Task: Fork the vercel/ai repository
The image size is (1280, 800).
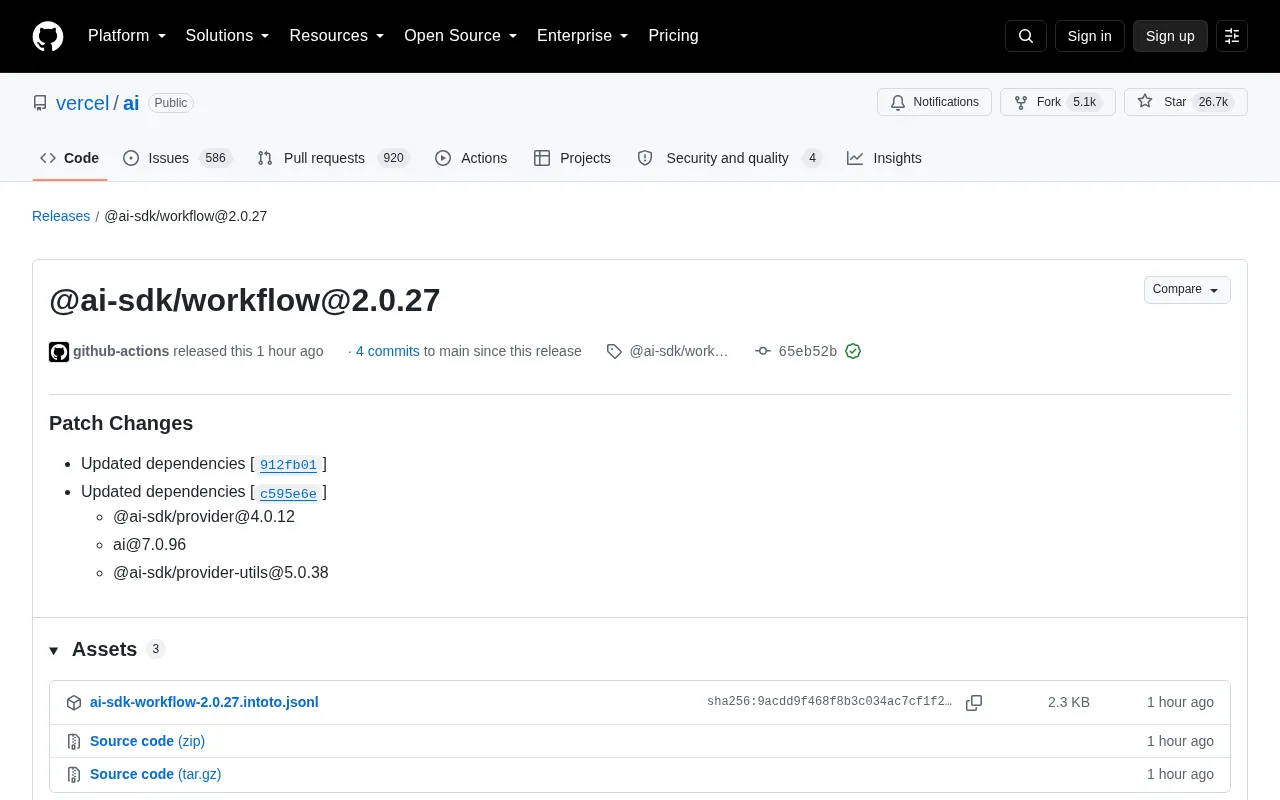Action: coord(1057,102)
